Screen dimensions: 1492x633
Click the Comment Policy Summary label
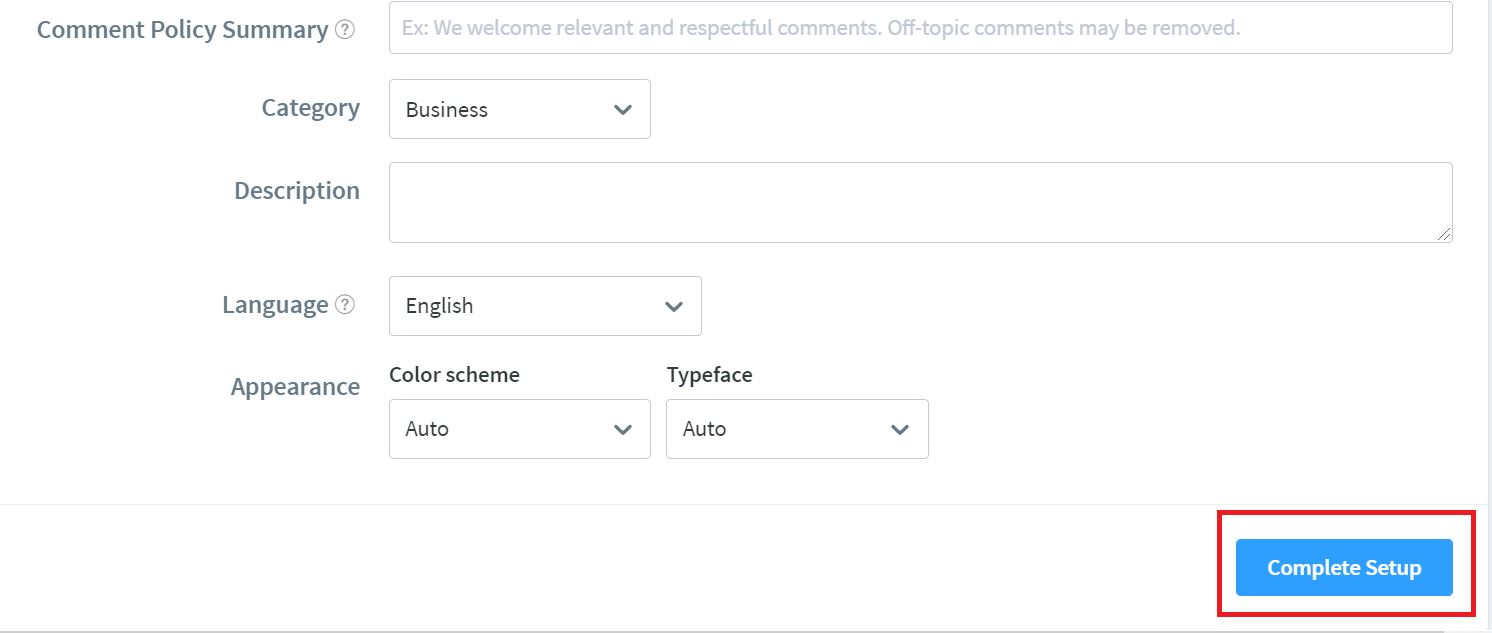183,30
